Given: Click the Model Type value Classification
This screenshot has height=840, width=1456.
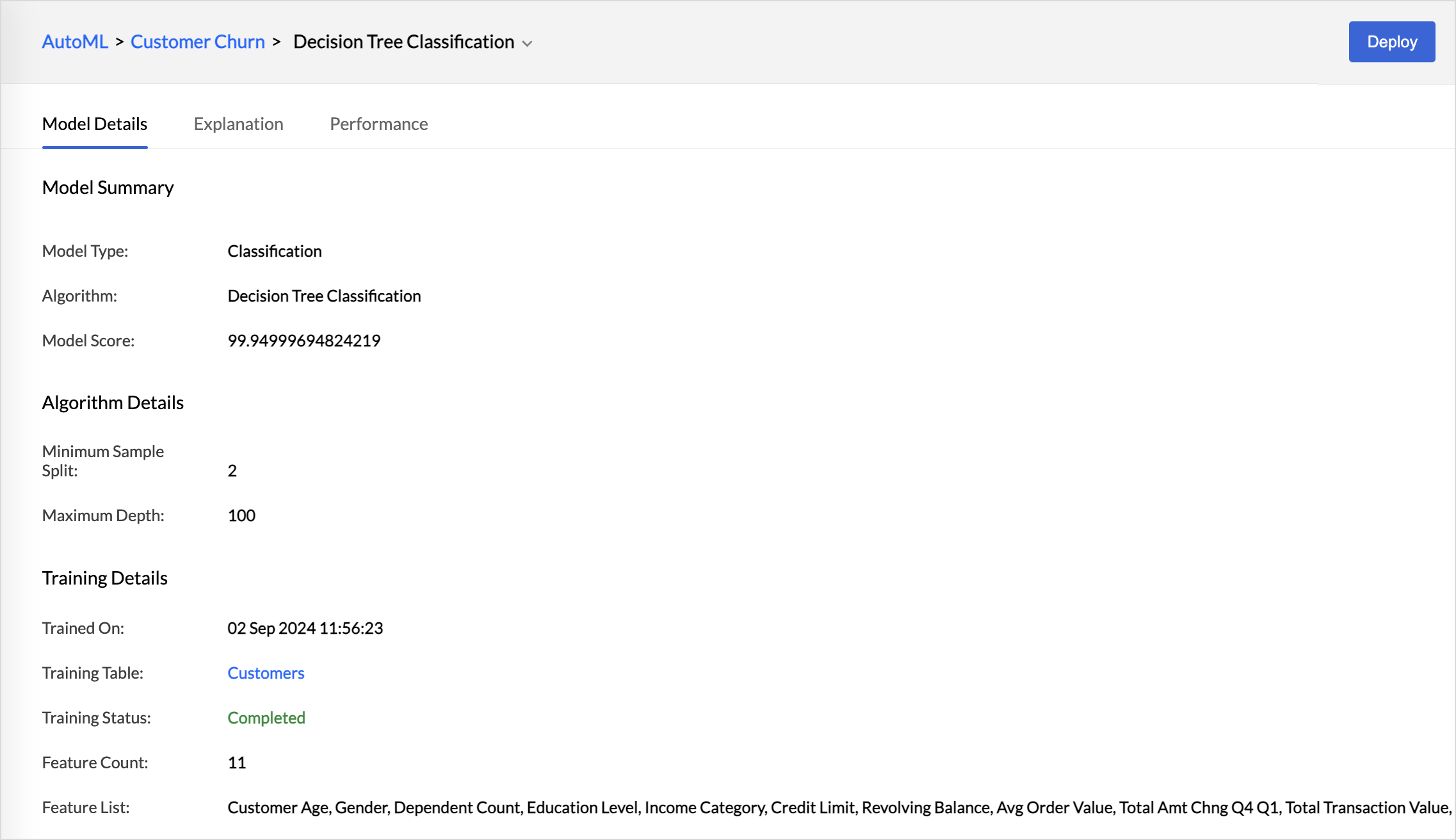Looking at the screenshot, I should point(275,251).
